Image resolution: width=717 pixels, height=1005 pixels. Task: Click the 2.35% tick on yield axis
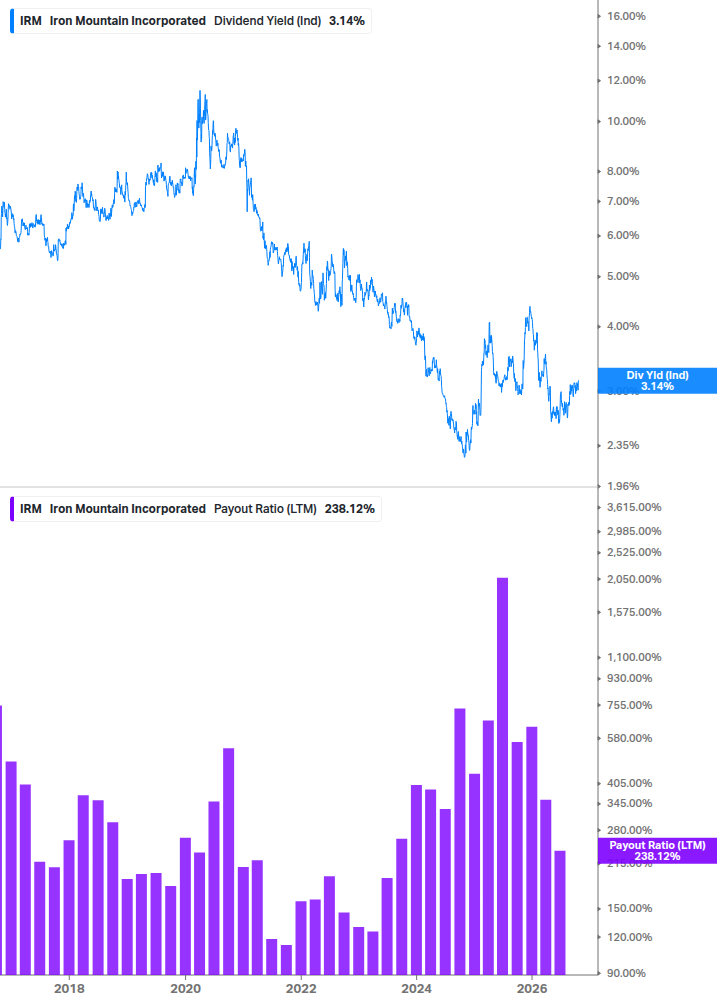[x=623, y=445]
